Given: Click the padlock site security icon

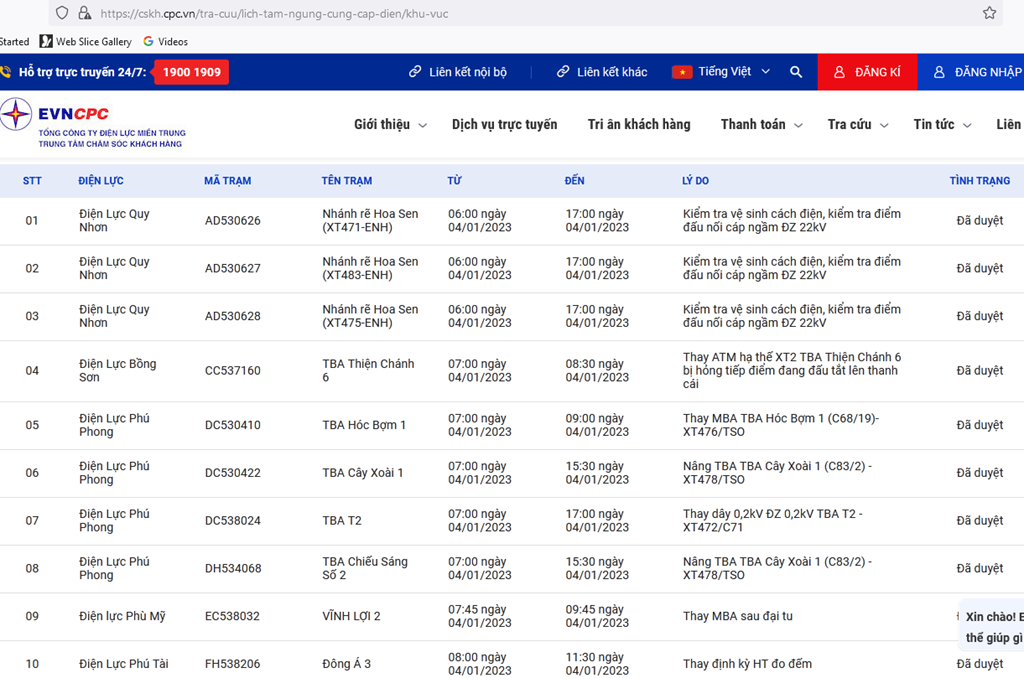Looking at the screenshot, I should click(x=84, y=13).
